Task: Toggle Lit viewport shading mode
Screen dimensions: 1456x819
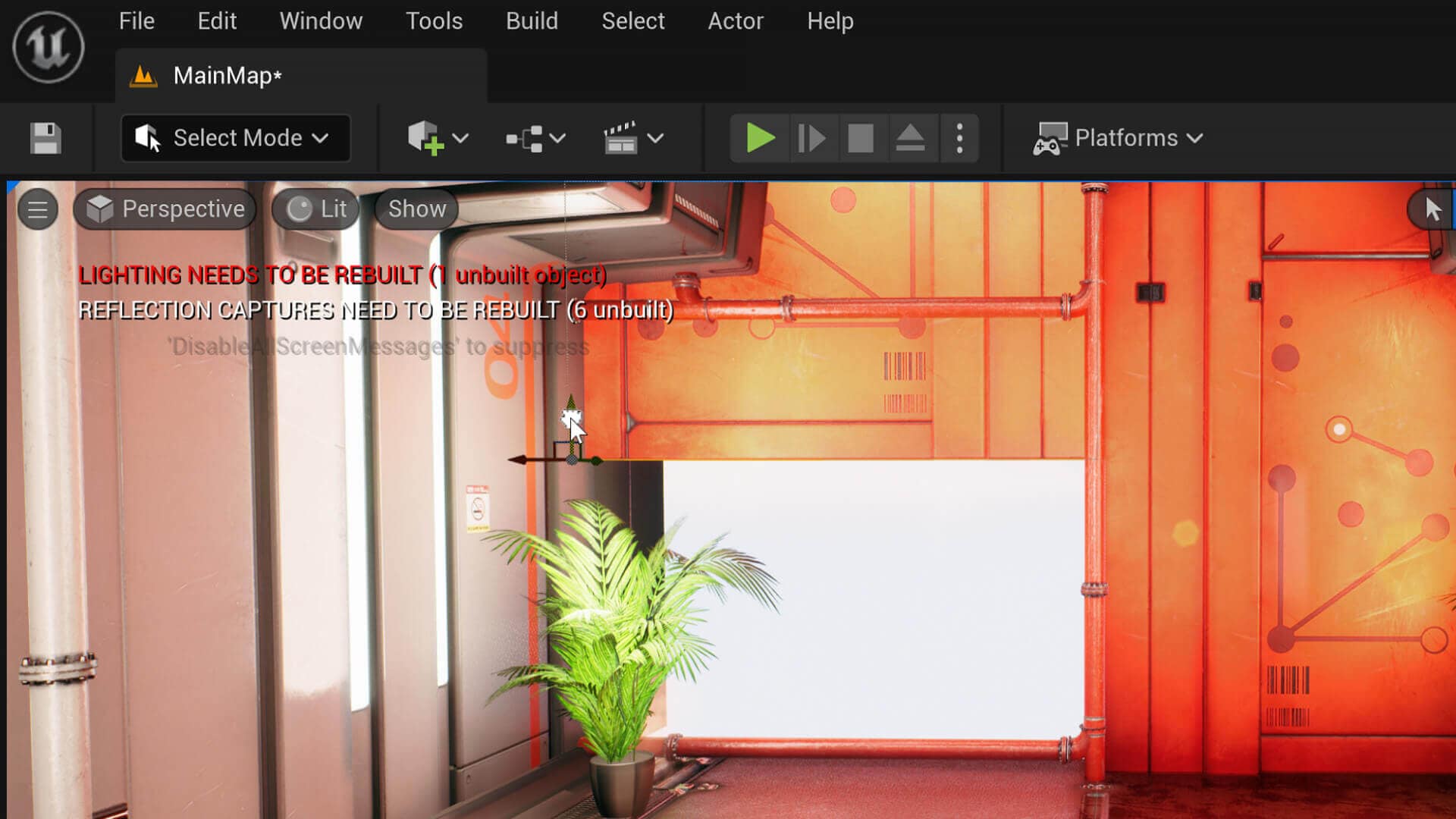Action: point(317,208)
